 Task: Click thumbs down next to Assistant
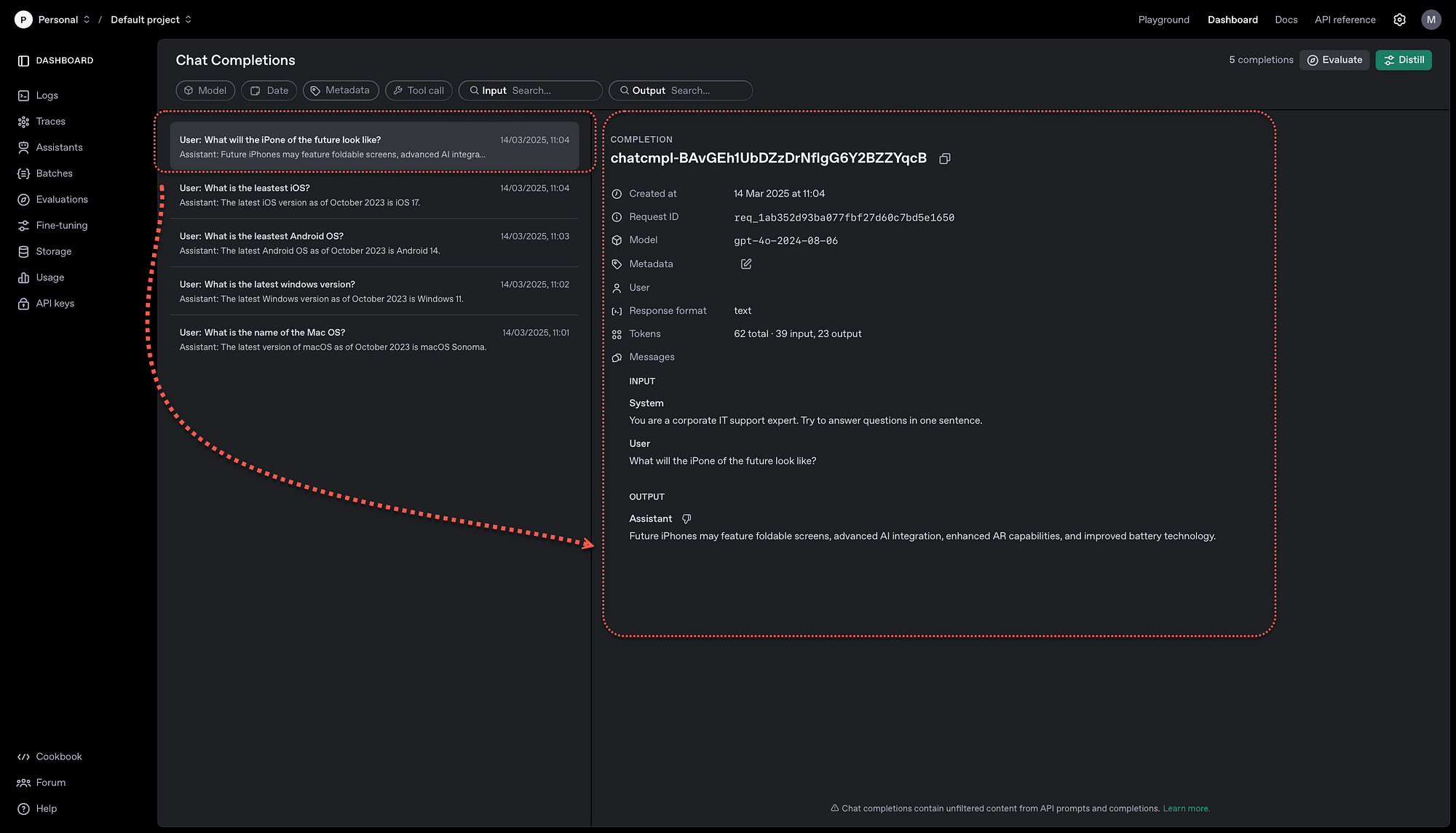pos(687,518)
